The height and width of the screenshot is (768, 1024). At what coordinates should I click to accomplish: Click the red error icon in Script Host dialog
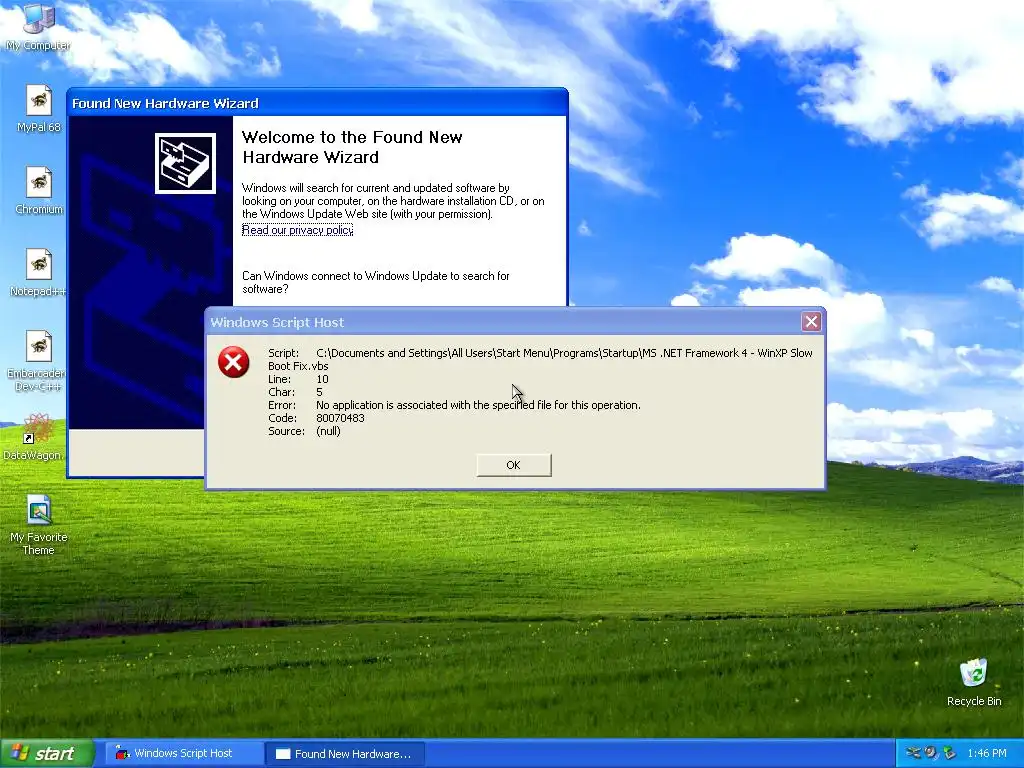[233, 362]
